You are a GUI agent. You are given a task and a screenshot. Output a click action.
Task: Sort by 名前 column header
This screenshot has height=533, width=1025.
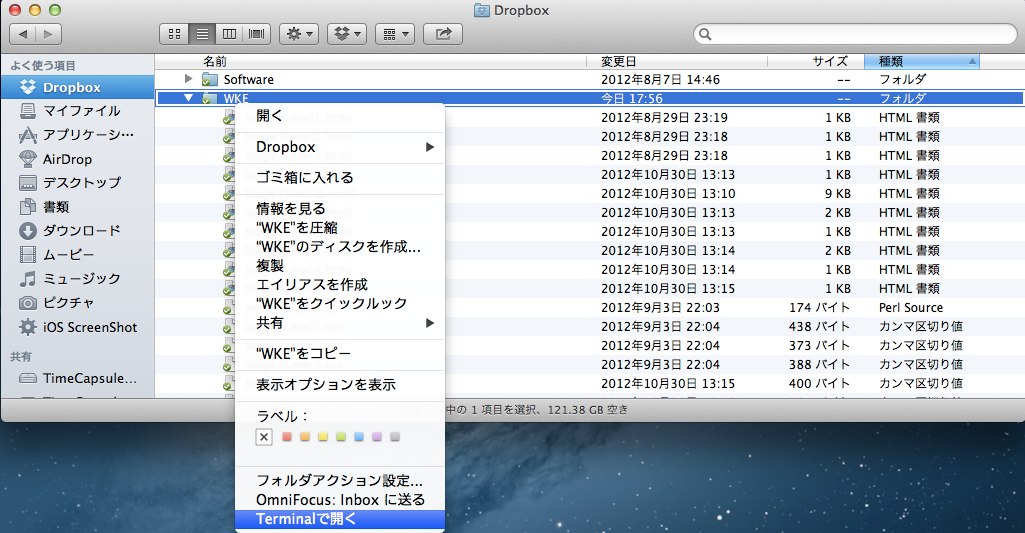(x=371, y=61)
